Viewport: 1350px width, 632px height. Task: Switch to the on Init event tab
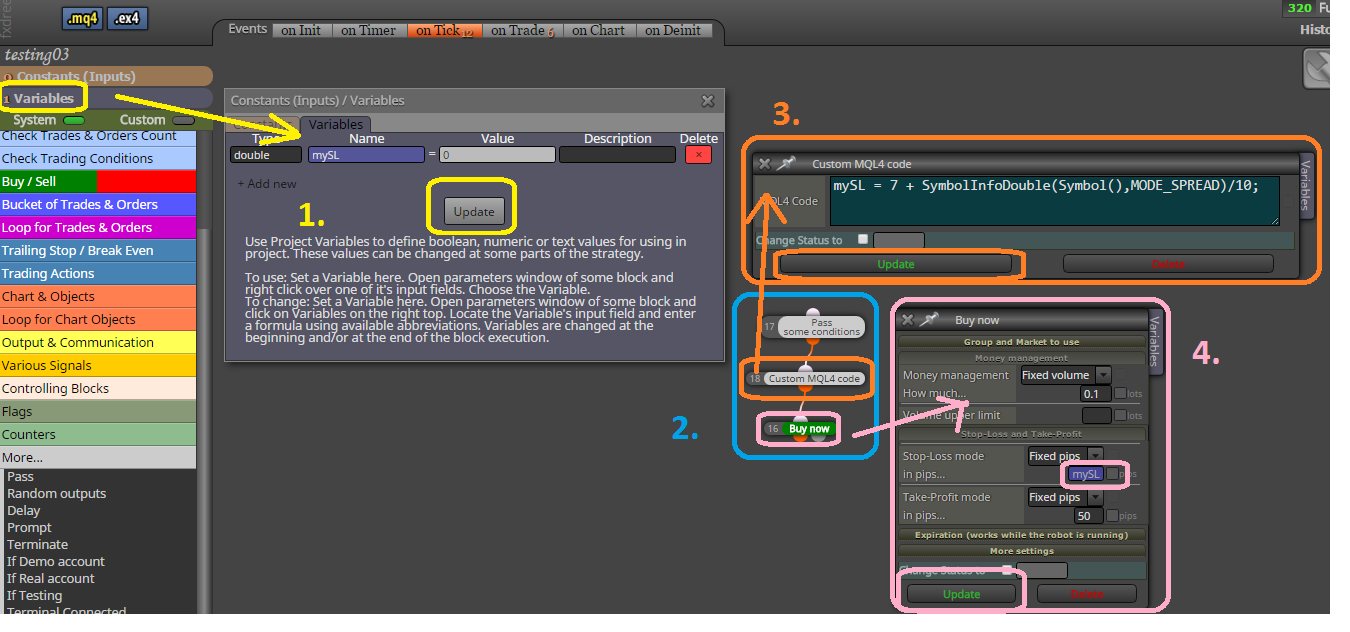point(301,30)
